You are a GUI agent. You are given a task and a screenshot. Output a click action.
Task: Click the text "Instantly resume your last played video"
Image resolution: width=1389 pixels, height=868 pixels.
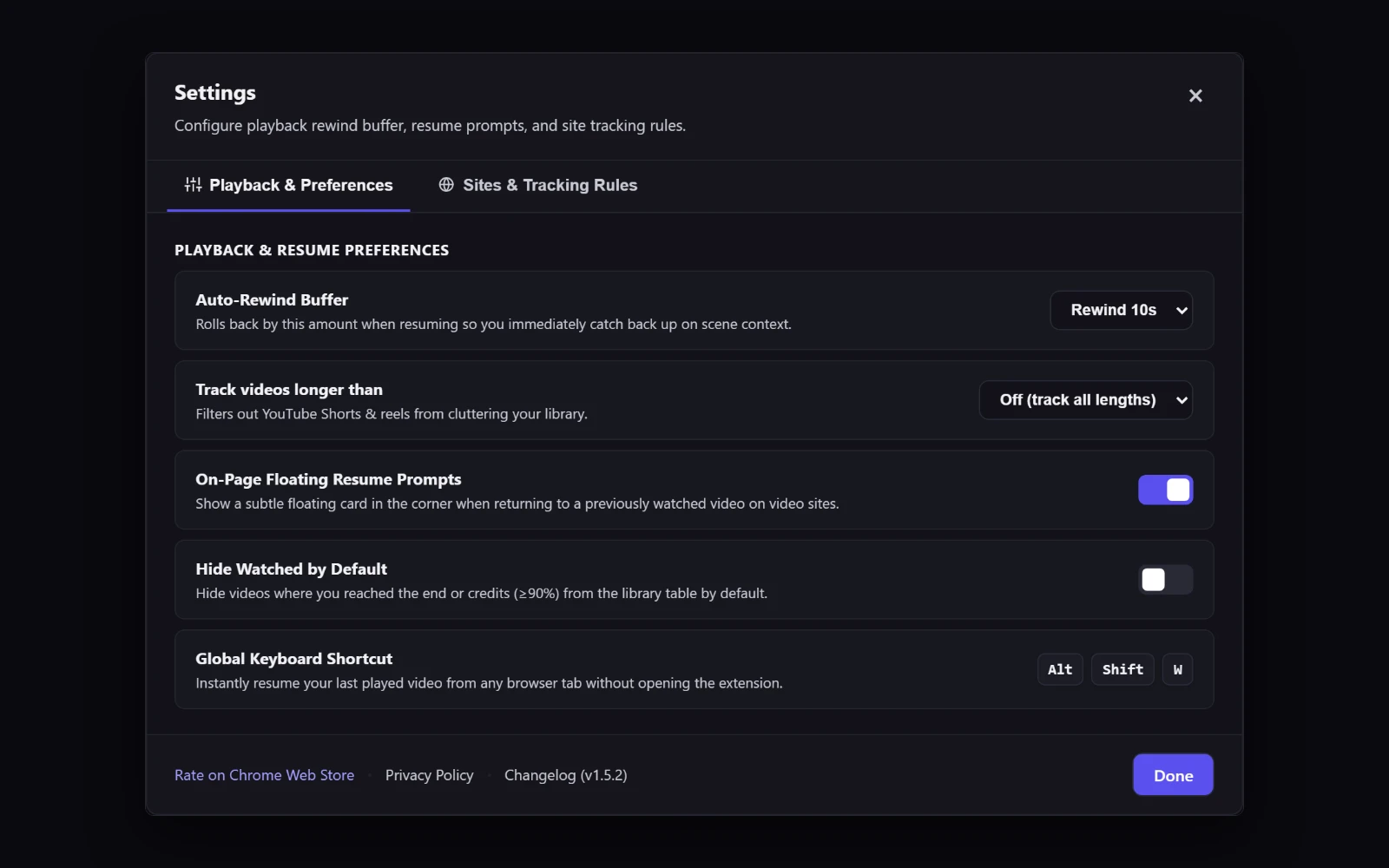tap(489, 684)
